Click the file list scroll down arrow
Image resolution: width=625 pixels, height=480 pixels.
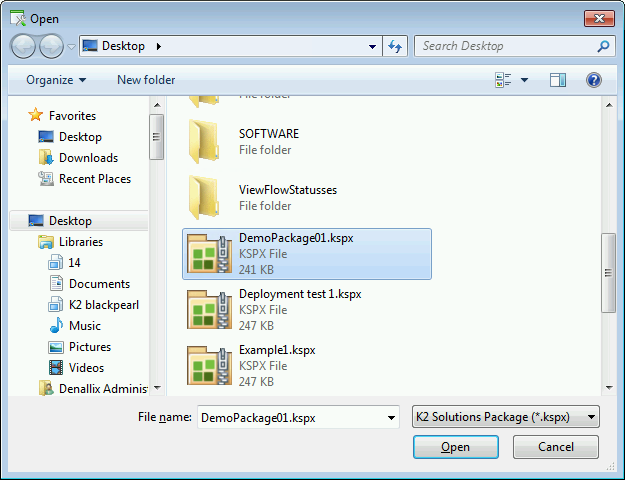pyautogui.click(x=609, y=388)
